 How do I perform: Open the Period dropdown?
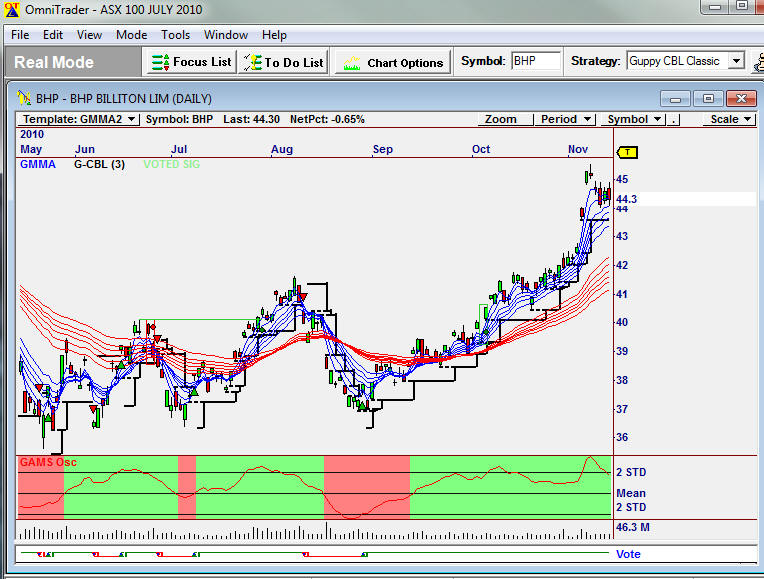click(x=565, y=119)
